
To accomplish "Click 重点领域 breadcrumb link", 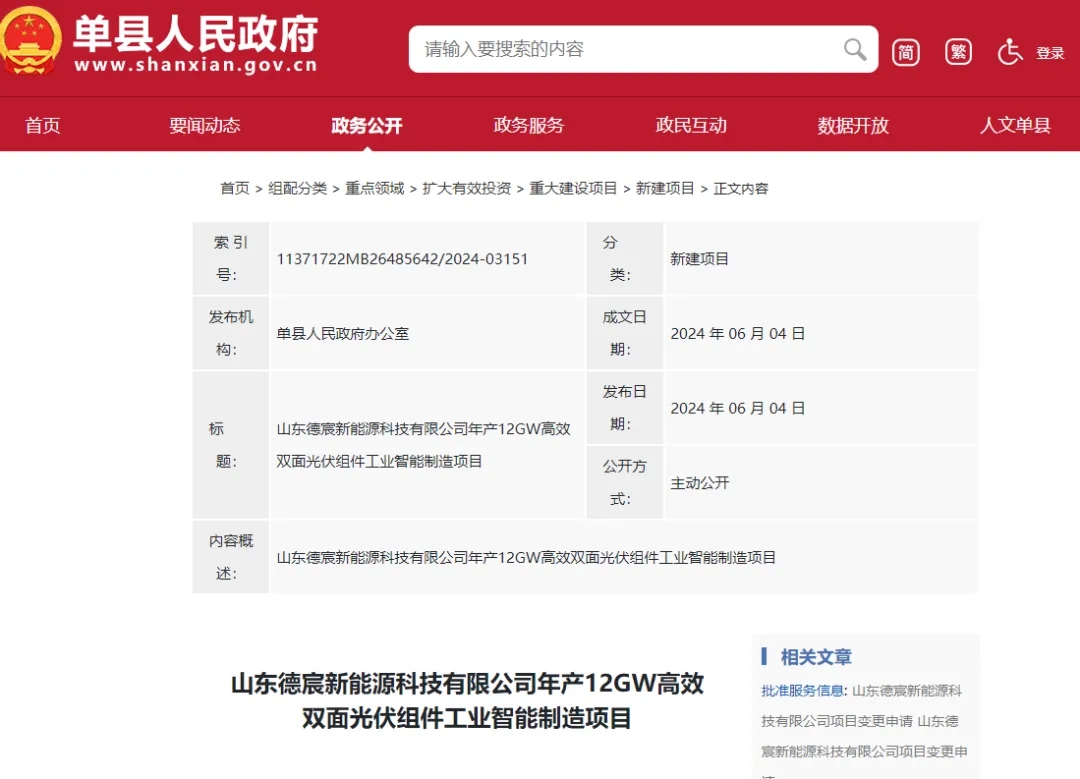I will click(375, 188).
